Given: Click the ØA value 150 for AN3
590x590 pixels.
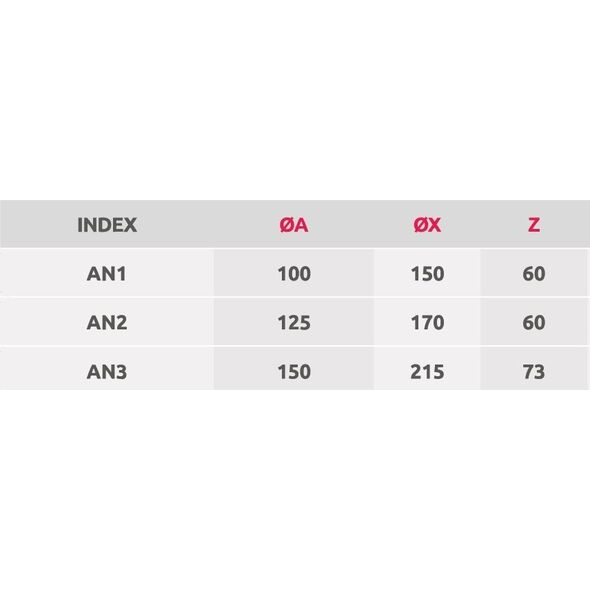Looking at the screenshot, I should pos(294,372).
